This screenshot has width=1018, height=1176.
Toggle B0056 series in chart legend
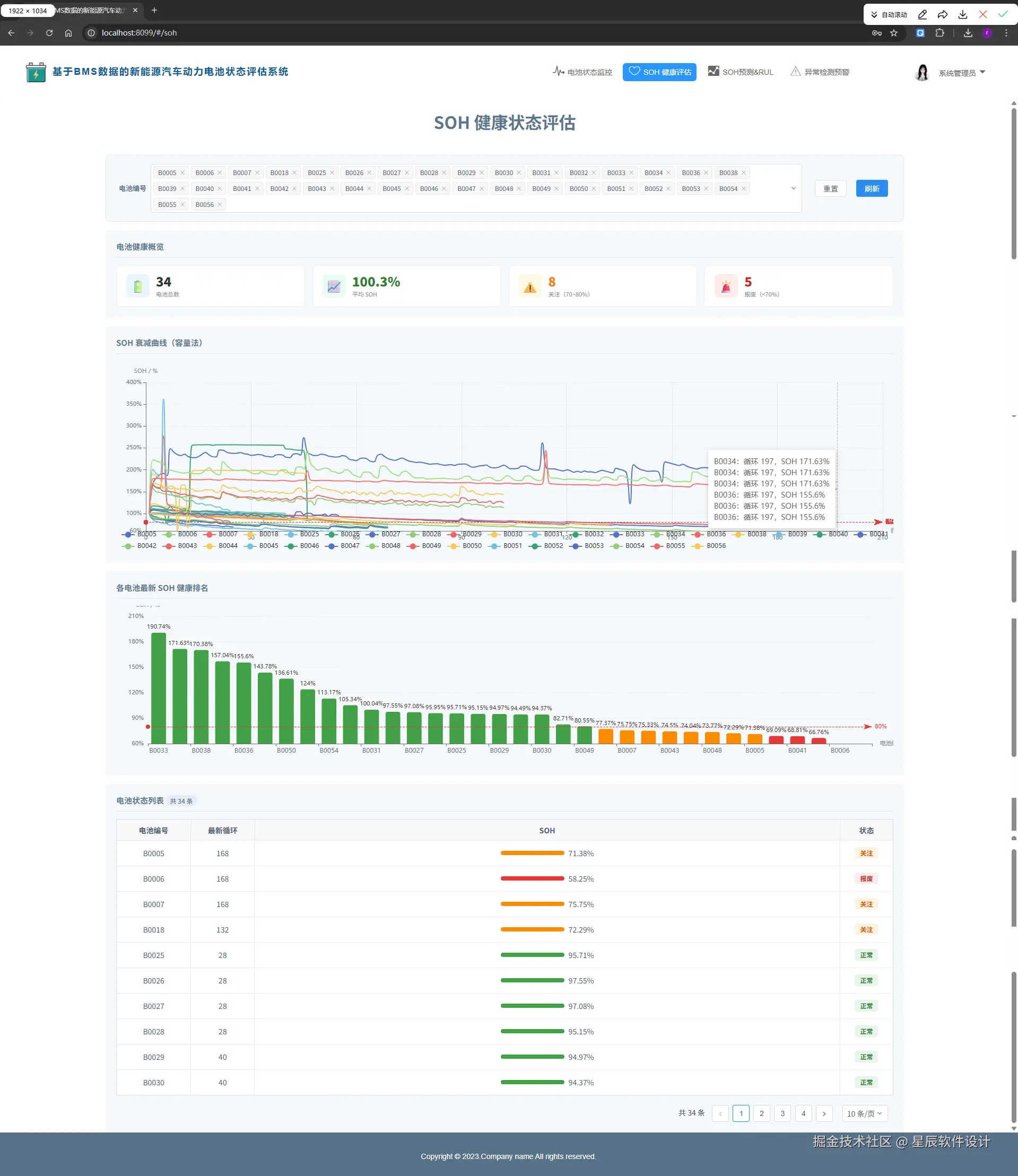708,546
